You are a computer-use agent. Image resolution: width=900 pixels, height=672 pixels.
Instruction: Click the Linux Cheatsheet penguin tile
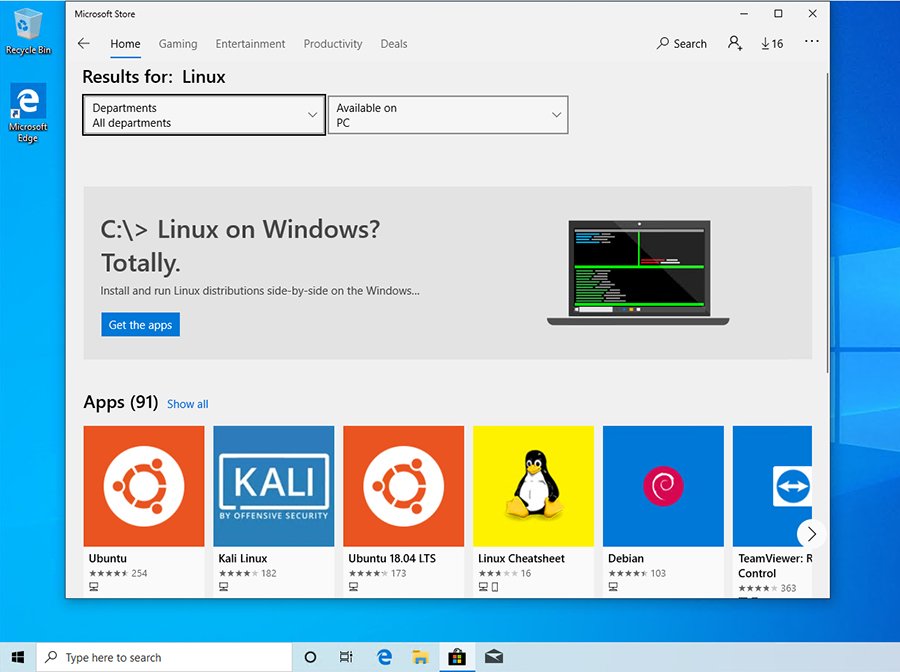tap(533, 485)
